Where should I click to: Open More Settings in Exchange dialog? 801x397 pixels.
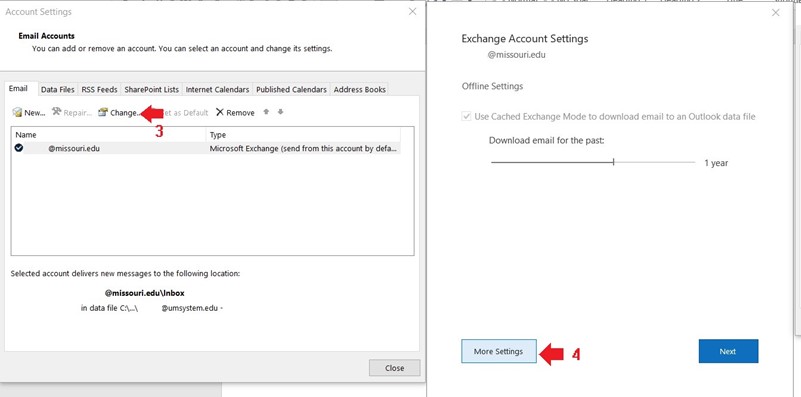(499, 352)
